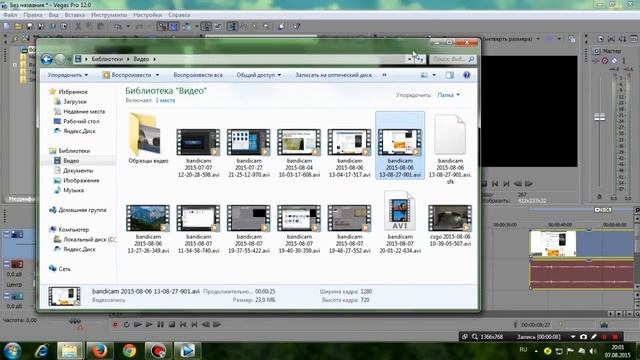This screenshot has width=640, height=360.
Task: Open the Упорядочить dropdown in Explorer toolbar
Action: coord(68,75)
